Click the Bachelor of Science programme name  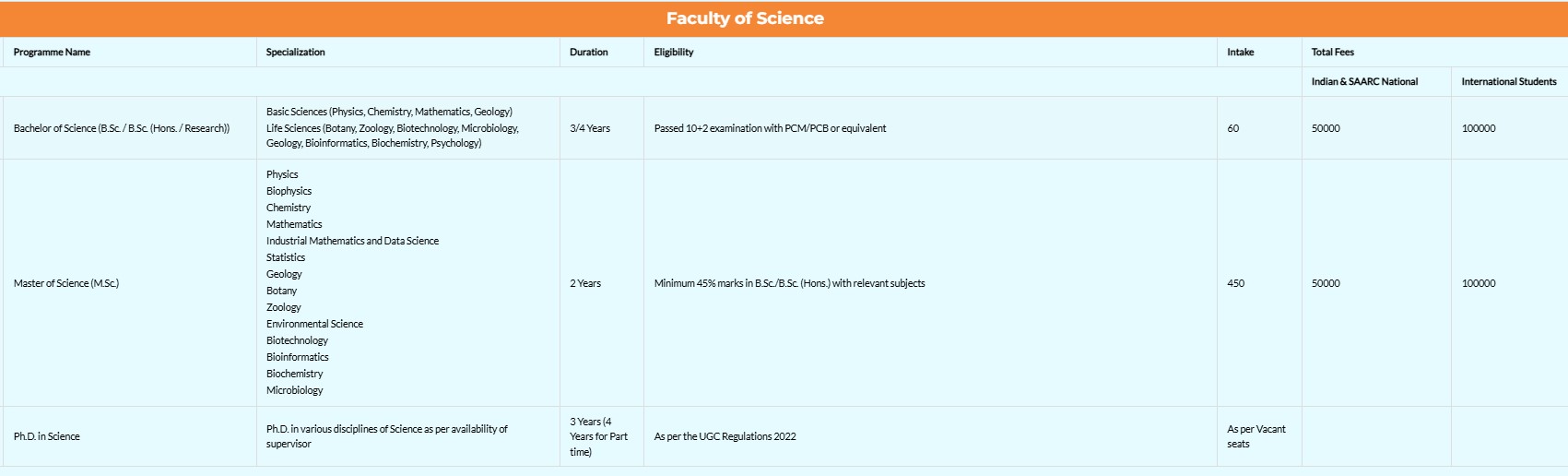122,128
